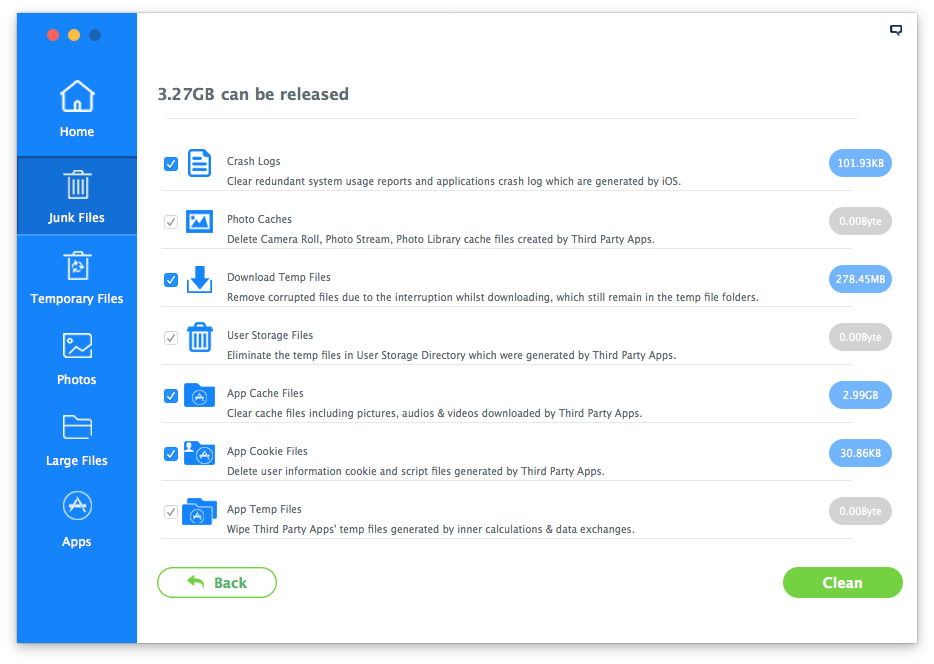
Task: Click the App Temp Files folder icon
Action: [200, 511]
